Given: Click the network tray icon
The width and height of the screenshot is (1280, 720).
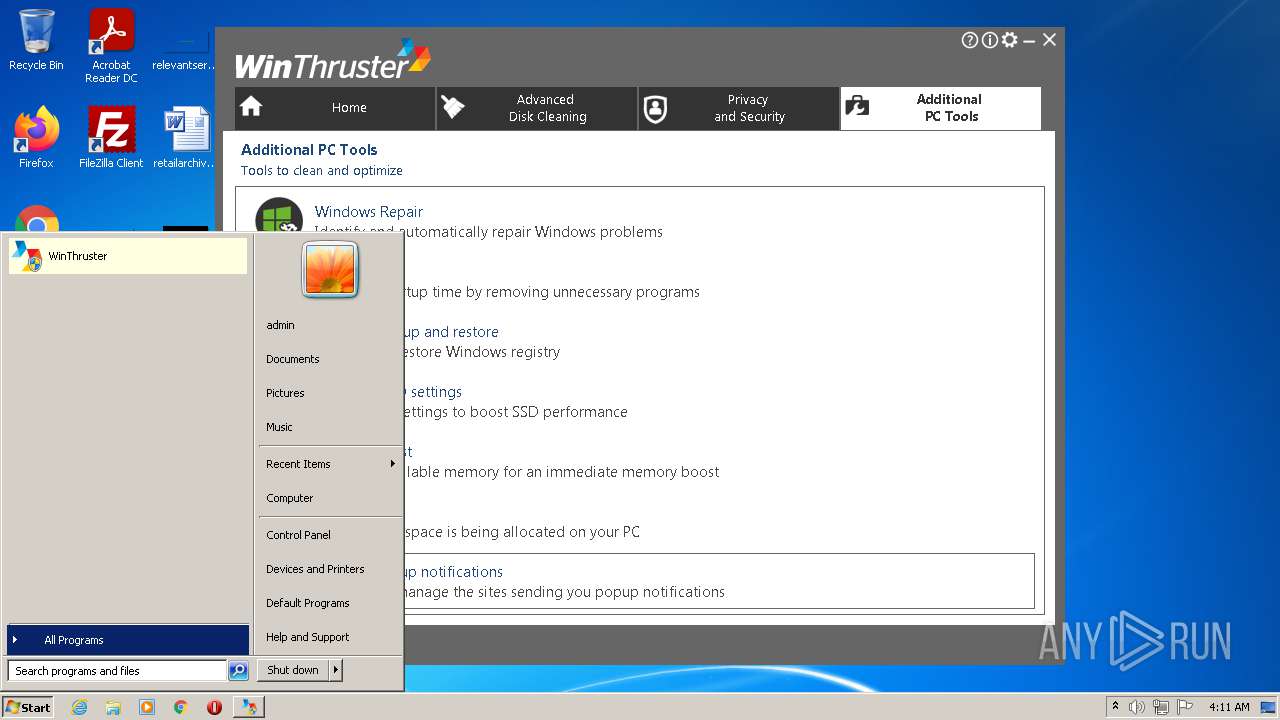Looking at the screenshot, I should 1161,707.
